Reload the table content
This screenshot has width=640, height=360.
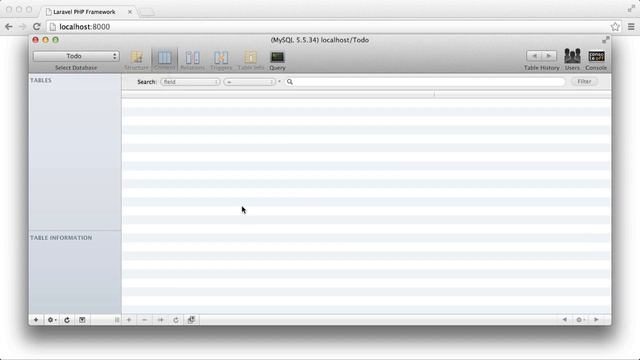176,320
